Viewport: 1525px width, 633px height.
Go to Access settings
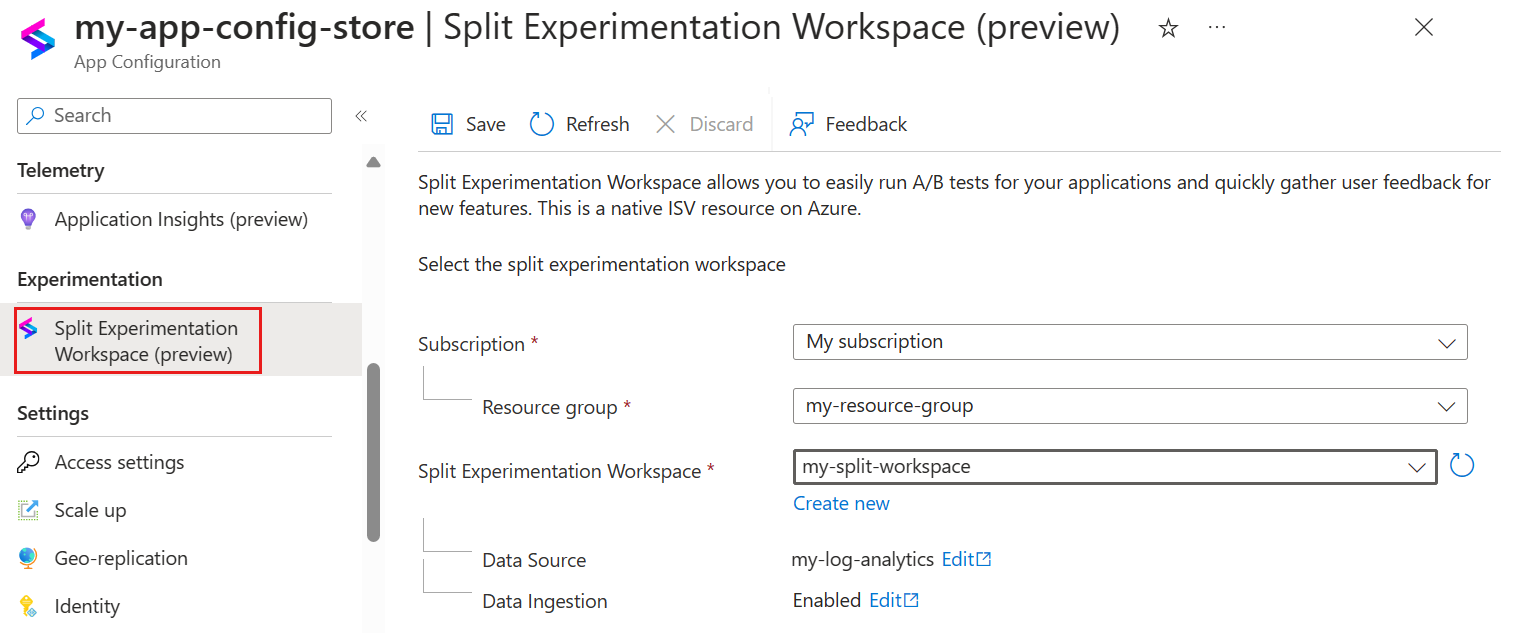119,462
